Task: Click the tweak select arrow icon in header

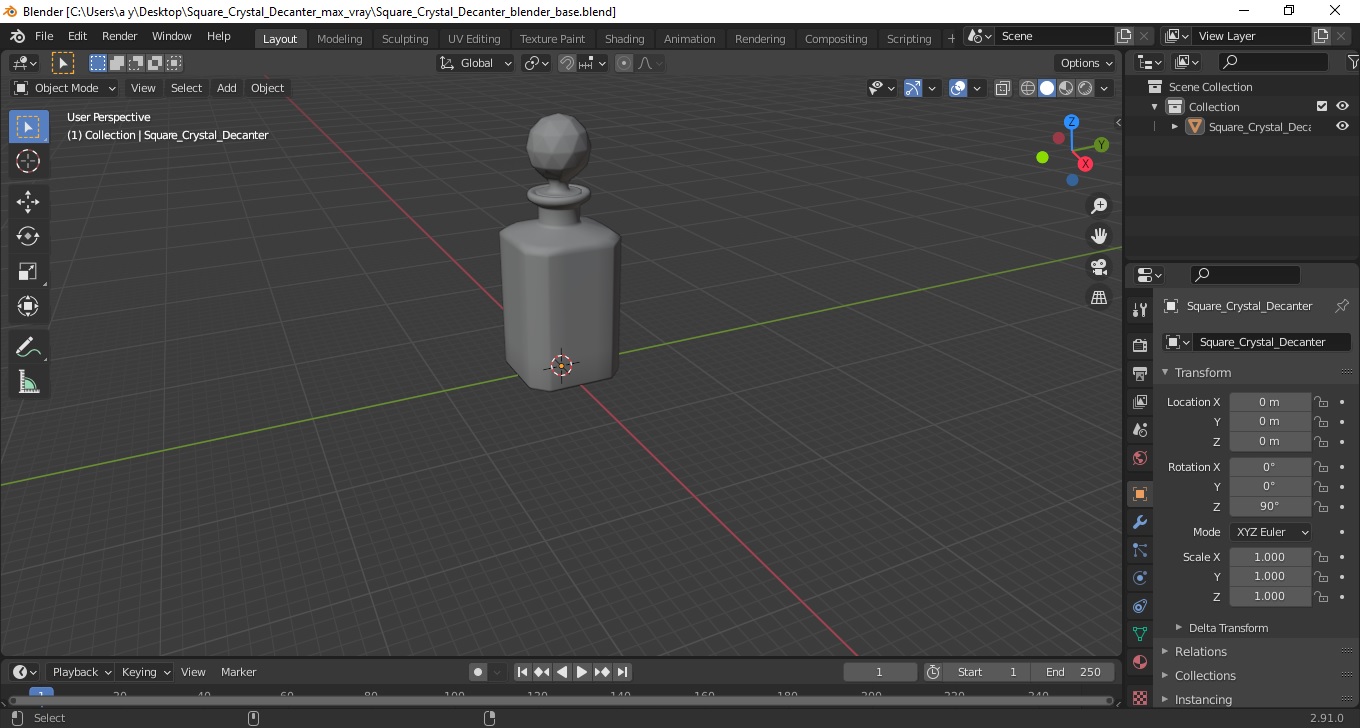Action: tap(62, 63)
